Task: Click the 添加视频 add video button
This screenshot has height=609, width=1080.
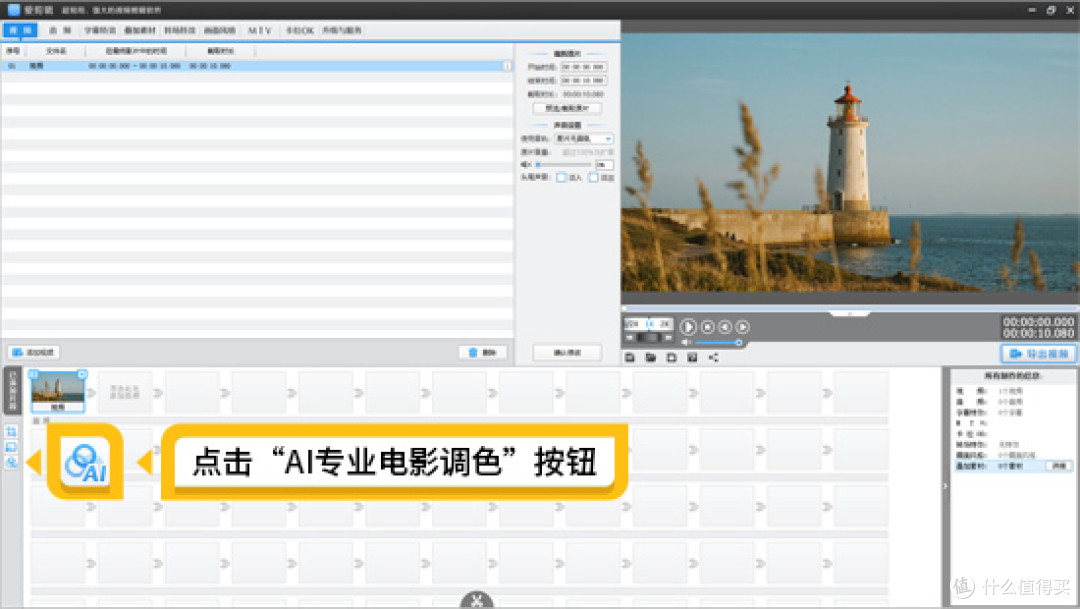Action: click(34, 352)
